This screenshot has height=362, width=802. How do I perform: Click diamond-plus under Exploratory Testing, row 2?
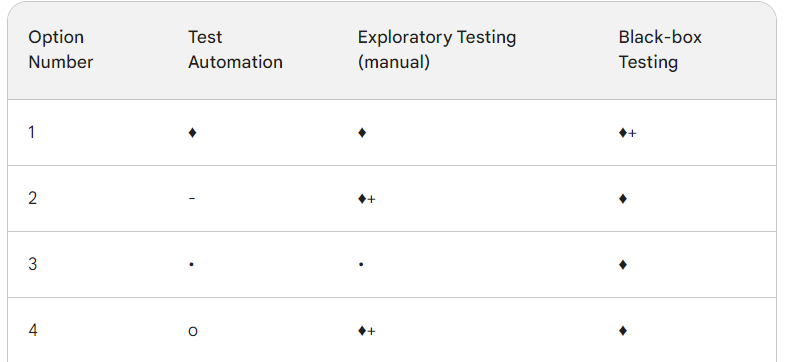[367, 199]
